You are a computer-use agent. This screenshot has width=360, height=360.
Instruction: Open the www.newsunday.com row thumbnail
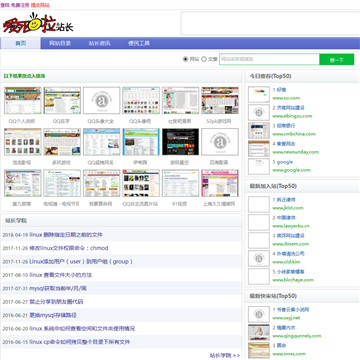(259, 148)
